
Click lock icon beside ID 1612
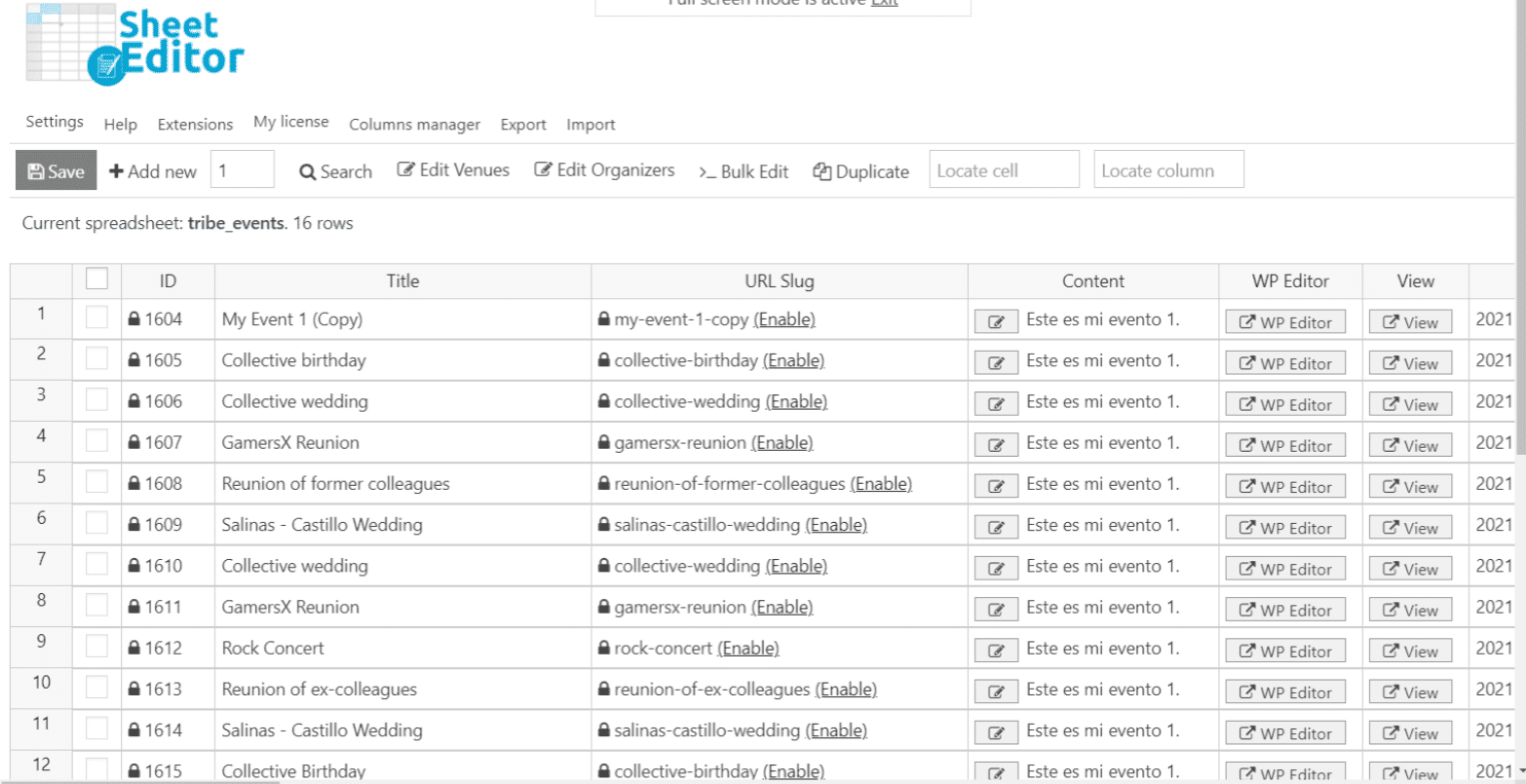coord(134,648)
